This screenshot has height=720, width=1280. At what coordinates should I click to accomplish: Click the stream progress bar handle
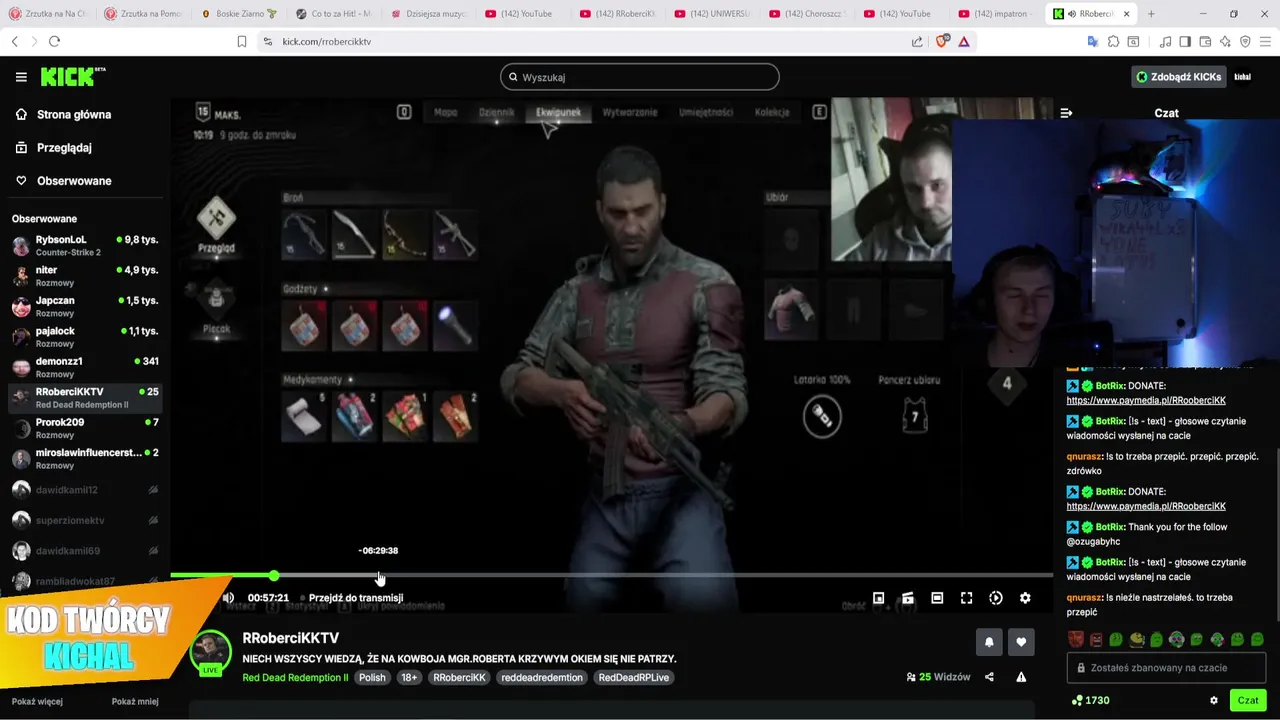tap(274, 576)
